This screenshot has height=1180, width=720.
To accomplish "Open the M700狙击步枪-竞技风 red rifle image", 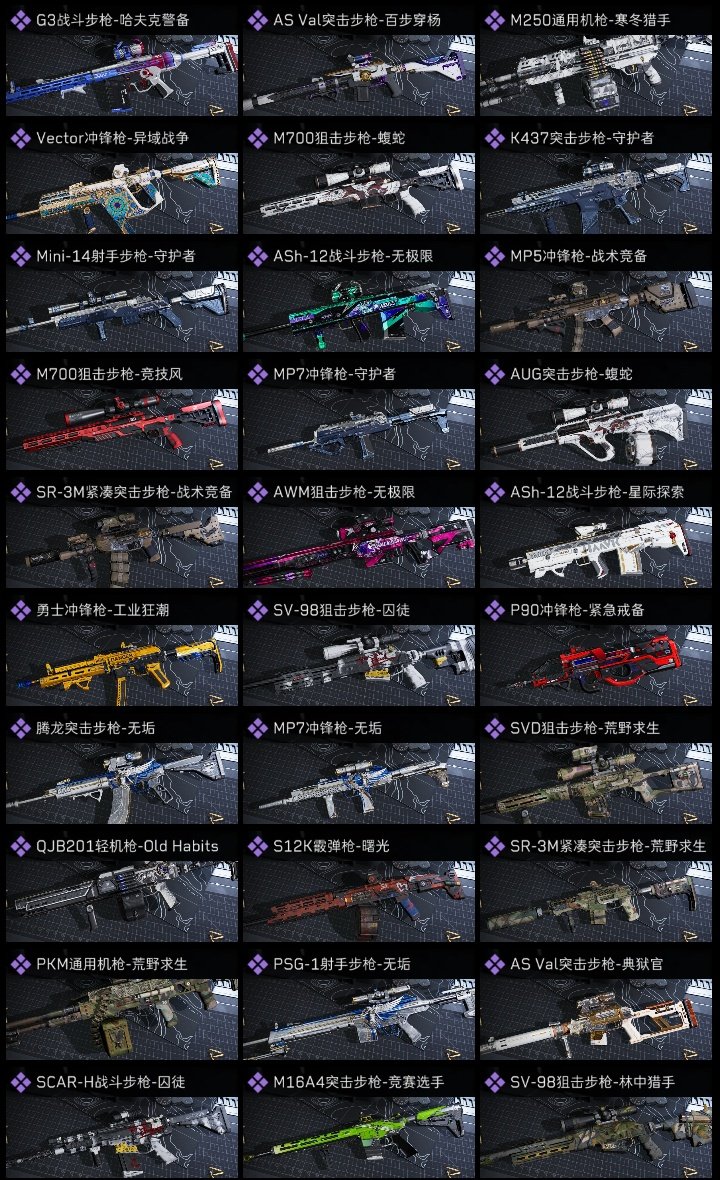I will (x=122, y=429).
